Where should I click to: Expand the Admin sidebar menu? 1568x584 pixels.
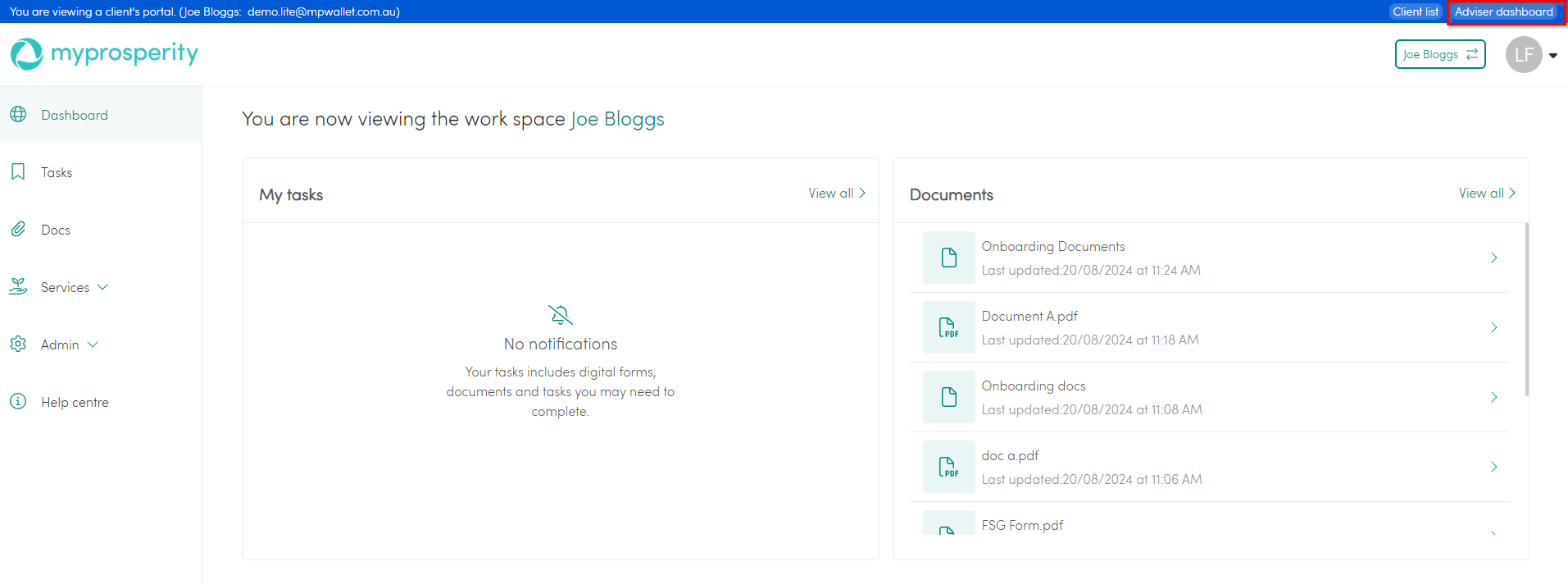point(69,344)
